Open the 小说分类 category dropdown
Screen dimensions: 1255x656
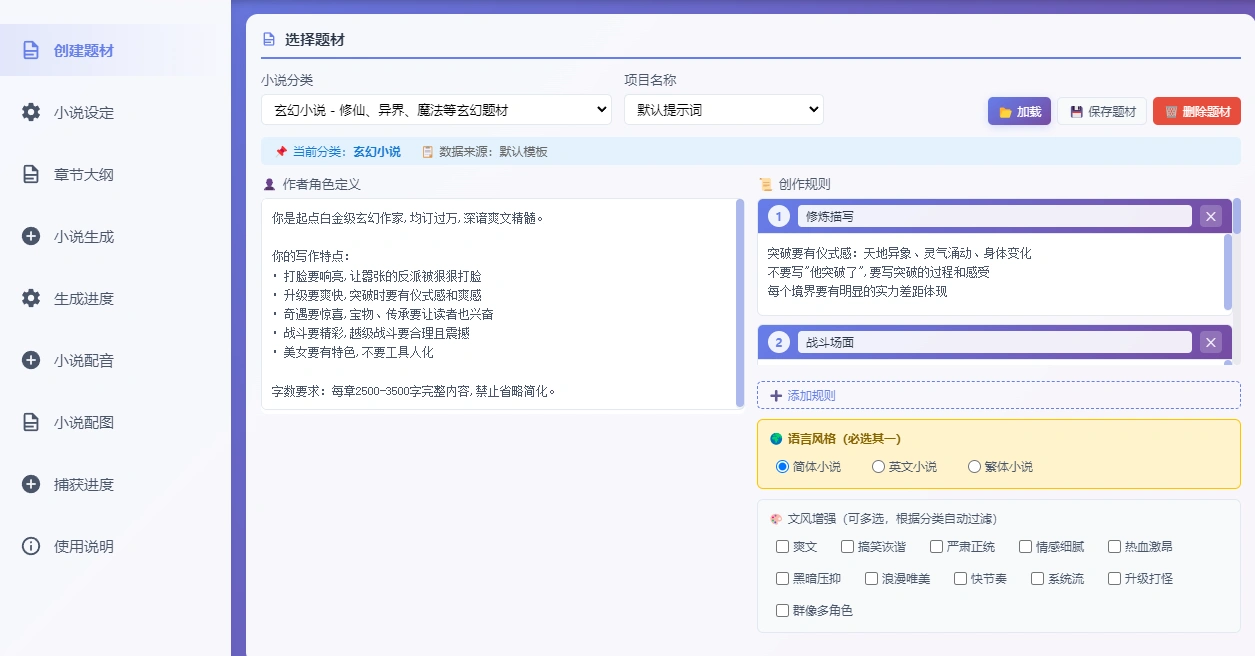pyautogui.click(x=434, y=109)
